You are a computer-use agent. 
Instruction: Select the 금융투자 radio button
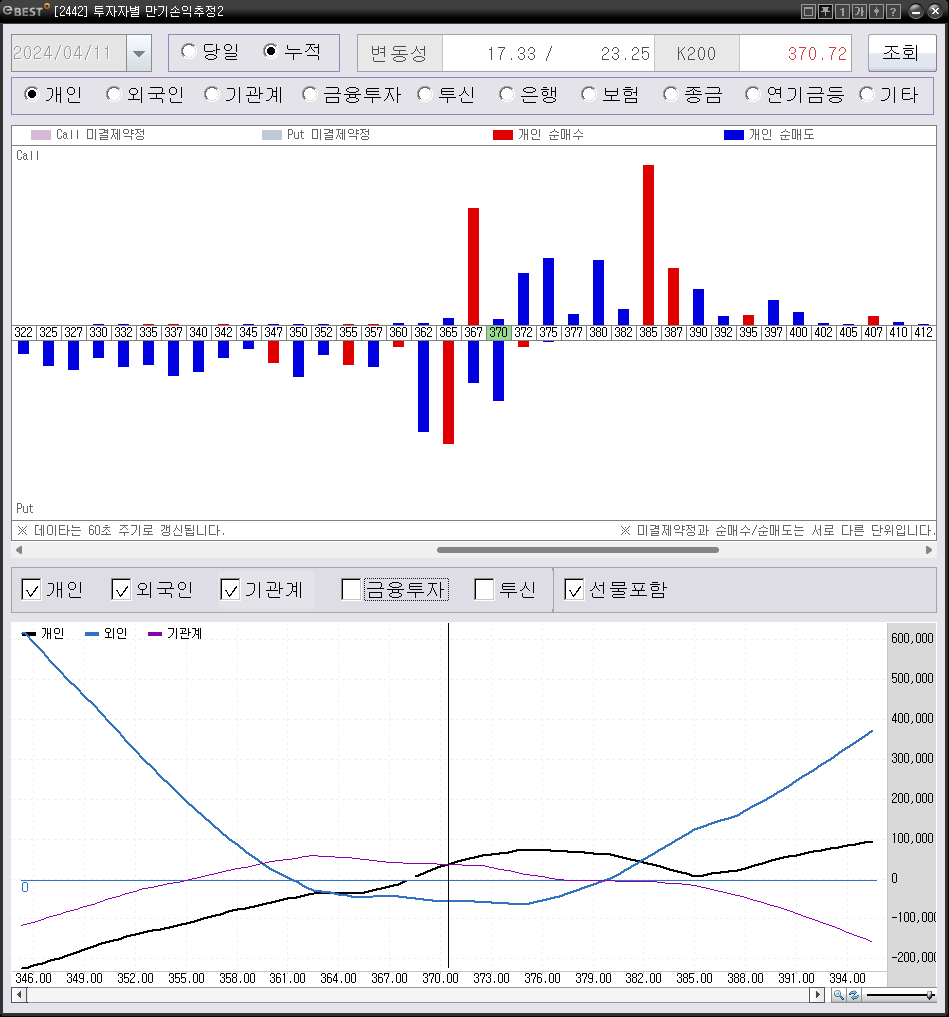point(310,95)
